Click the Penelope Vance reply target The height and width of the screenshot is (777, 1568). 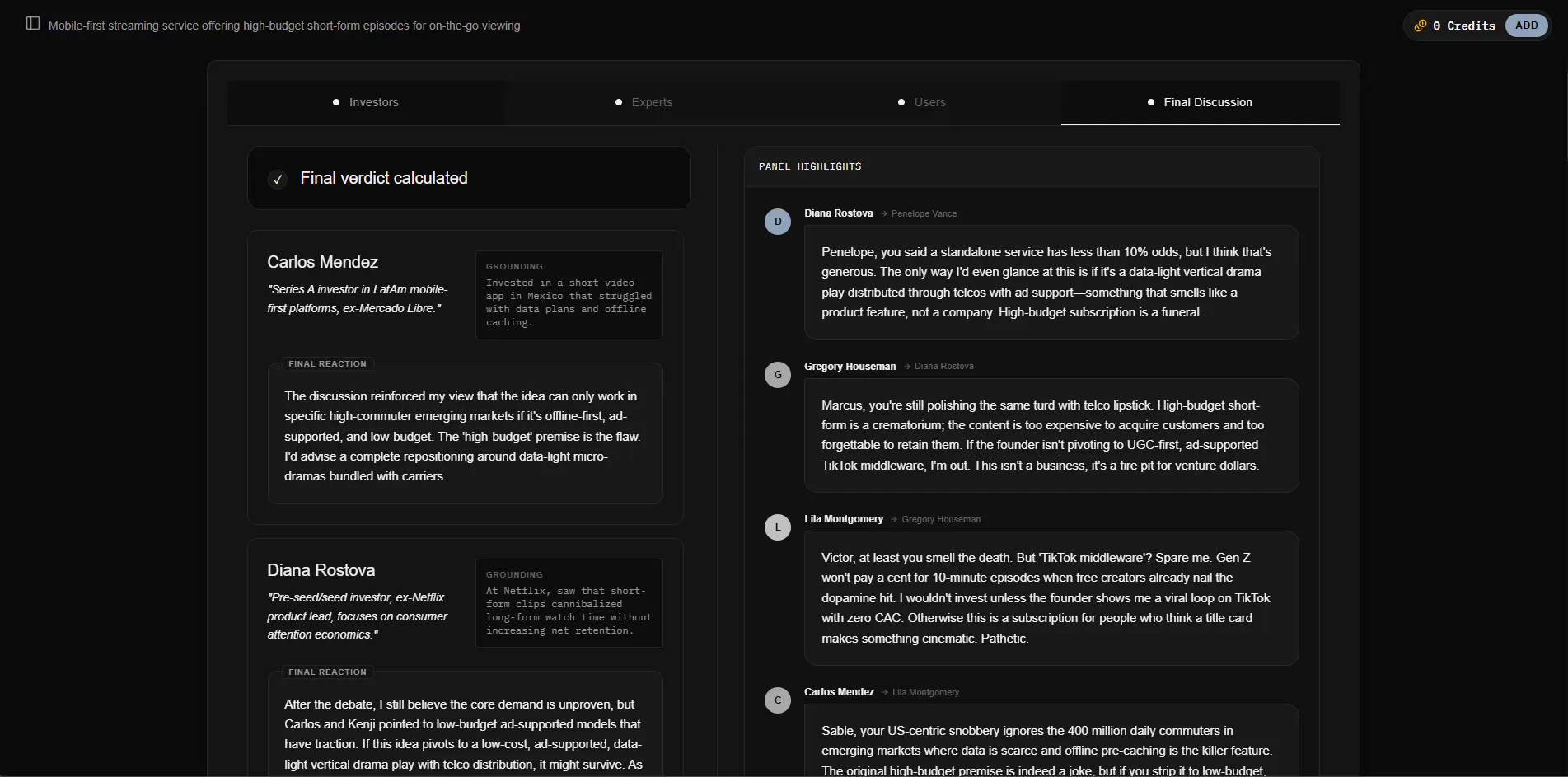(x=924, y=213)
